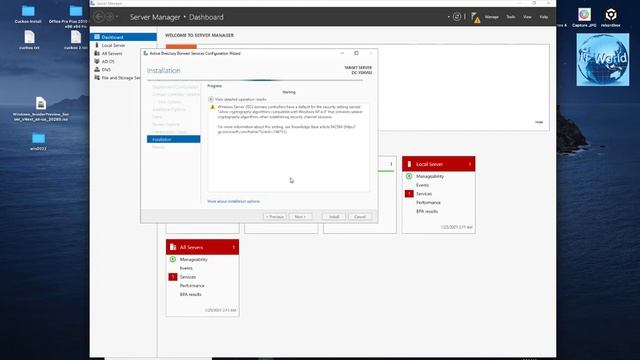Screen dimensions: 640x360
Task: Click the red Services alert badge in All Servers tile
Action: (x=173, y=277)
